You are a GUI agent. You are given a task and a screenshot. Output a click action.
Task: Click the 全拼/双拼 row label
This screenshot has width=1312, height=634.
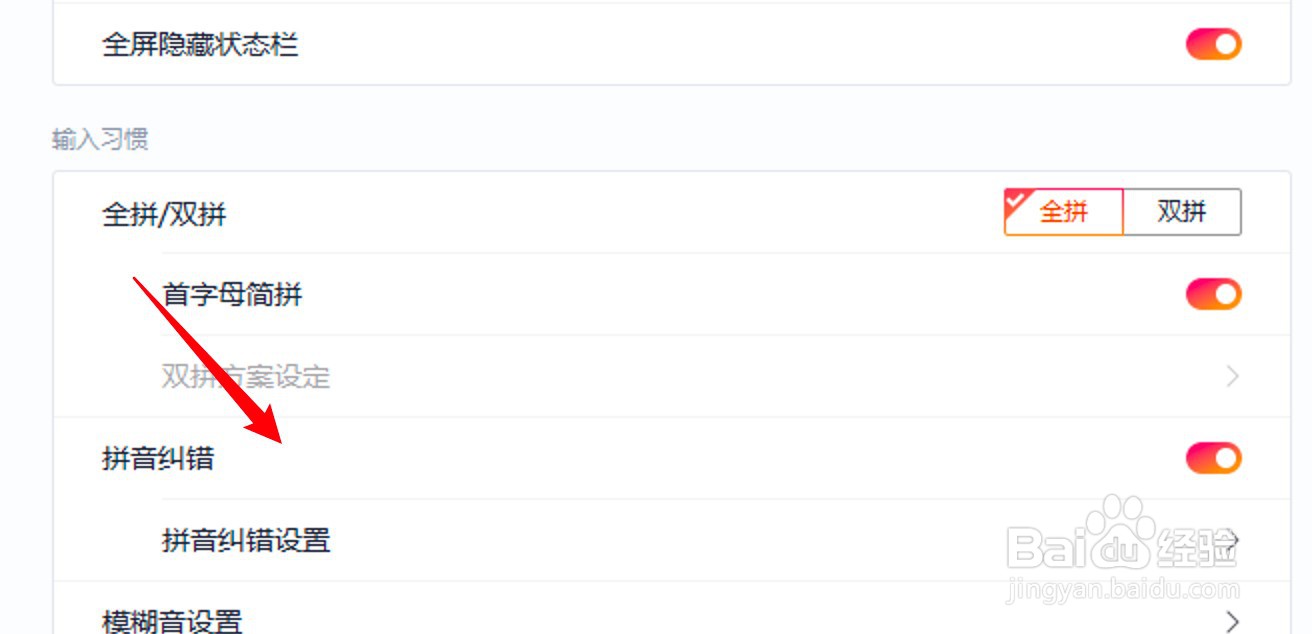[164, 214]
